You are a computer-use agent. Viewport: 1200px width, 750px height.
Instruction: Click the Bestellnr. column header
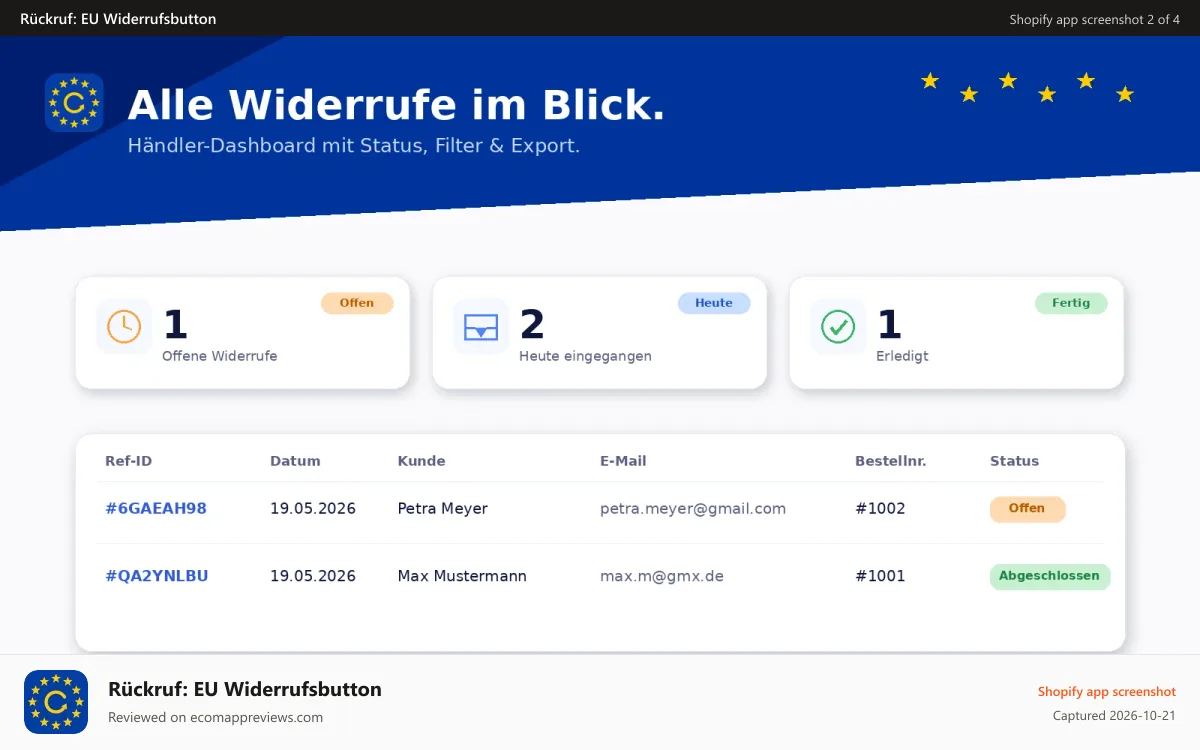890,461
